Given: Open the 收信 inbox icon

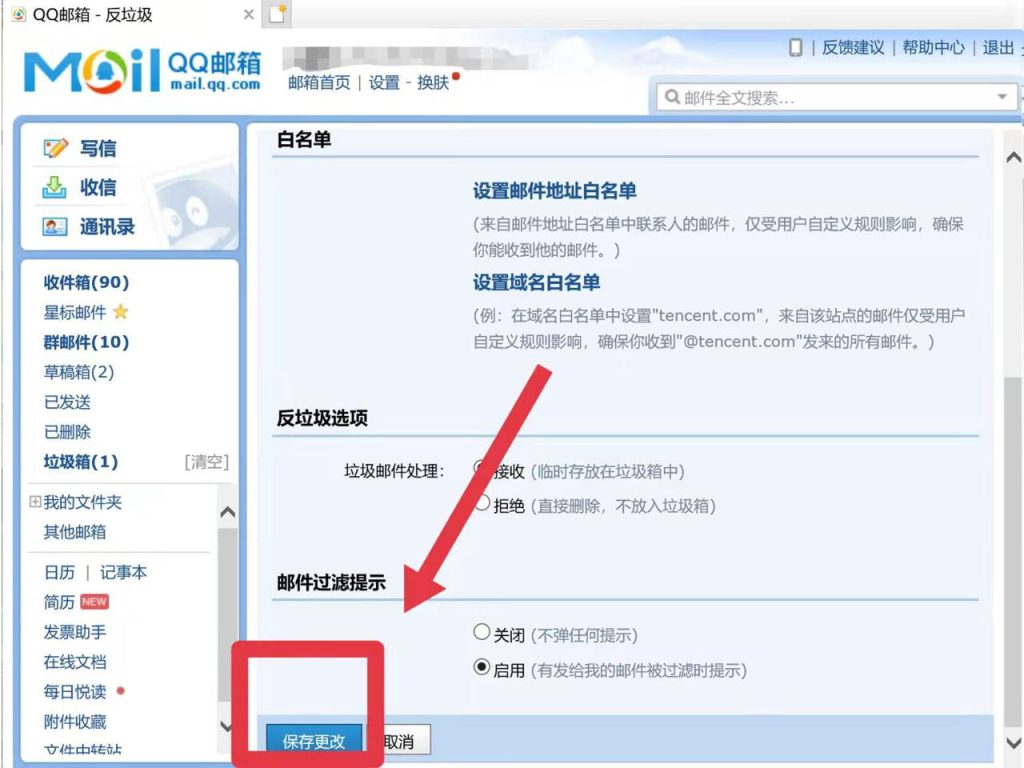Looking at the screenshot, I should point(55,187).
